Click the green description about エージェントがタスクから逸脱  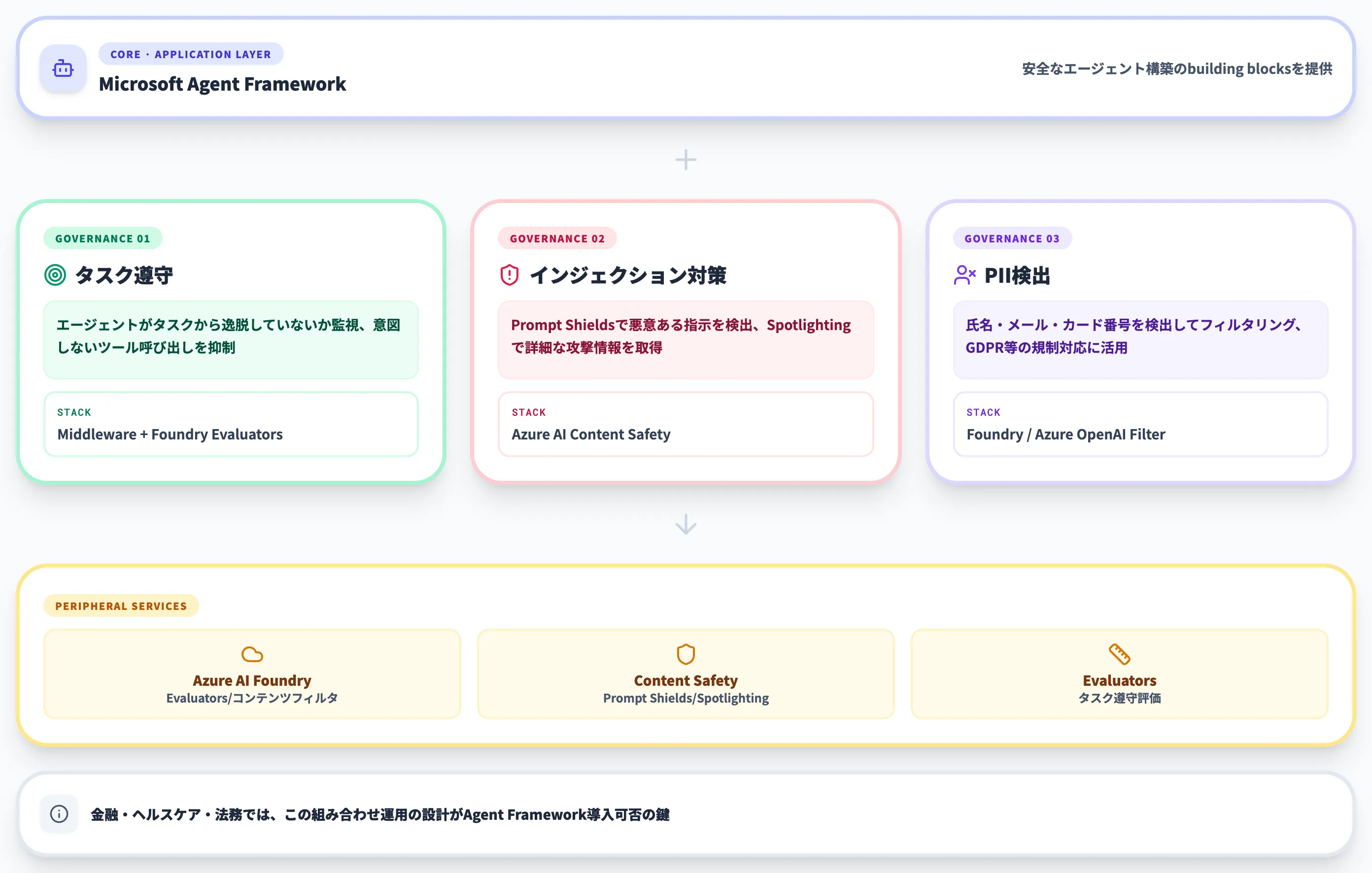(x=231, y=340)
